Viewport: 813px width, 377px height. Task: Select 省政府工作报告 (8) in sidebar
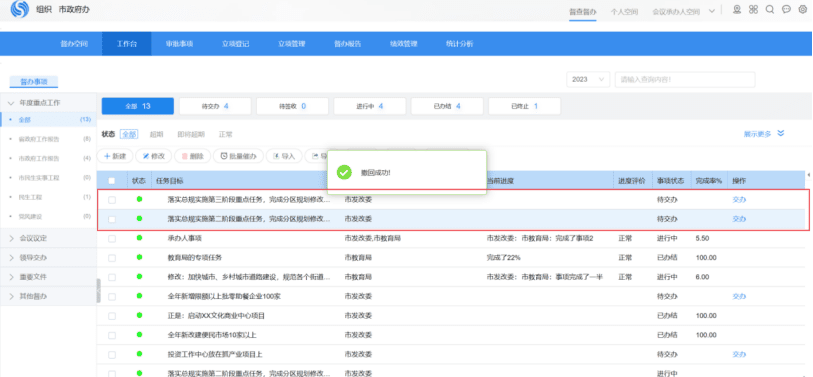[48, 139]
